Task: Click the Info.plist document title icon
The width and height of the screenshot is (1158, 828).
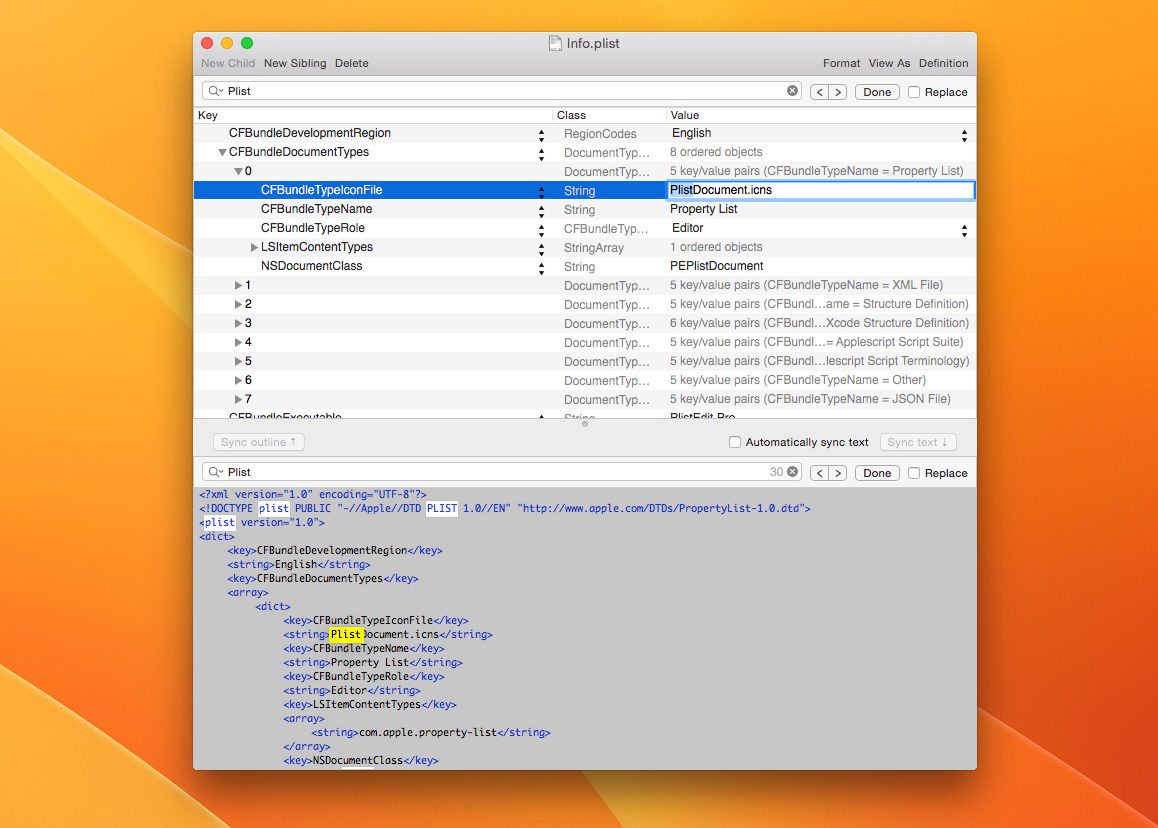Action: tap(555, 43)
